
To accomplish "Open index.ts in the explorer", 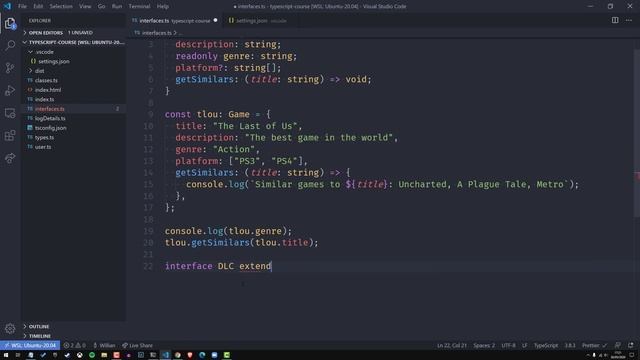I will [73, 99].
